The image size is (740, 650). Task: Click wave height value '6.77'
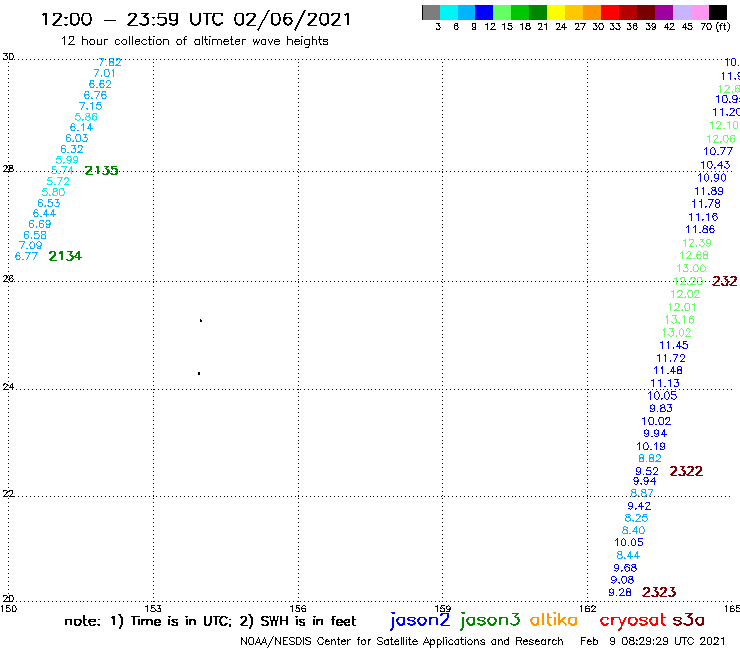[x=26, y=256]
